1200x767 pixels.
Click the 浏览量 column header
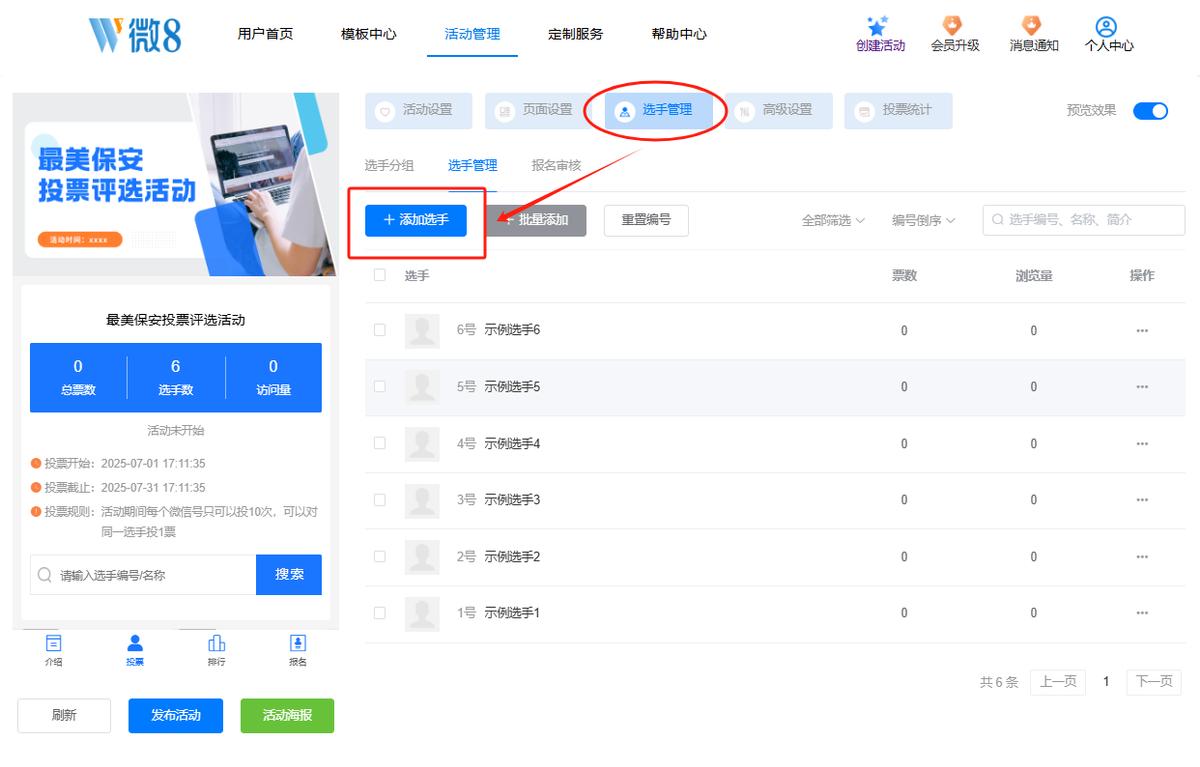[1034, 276]
